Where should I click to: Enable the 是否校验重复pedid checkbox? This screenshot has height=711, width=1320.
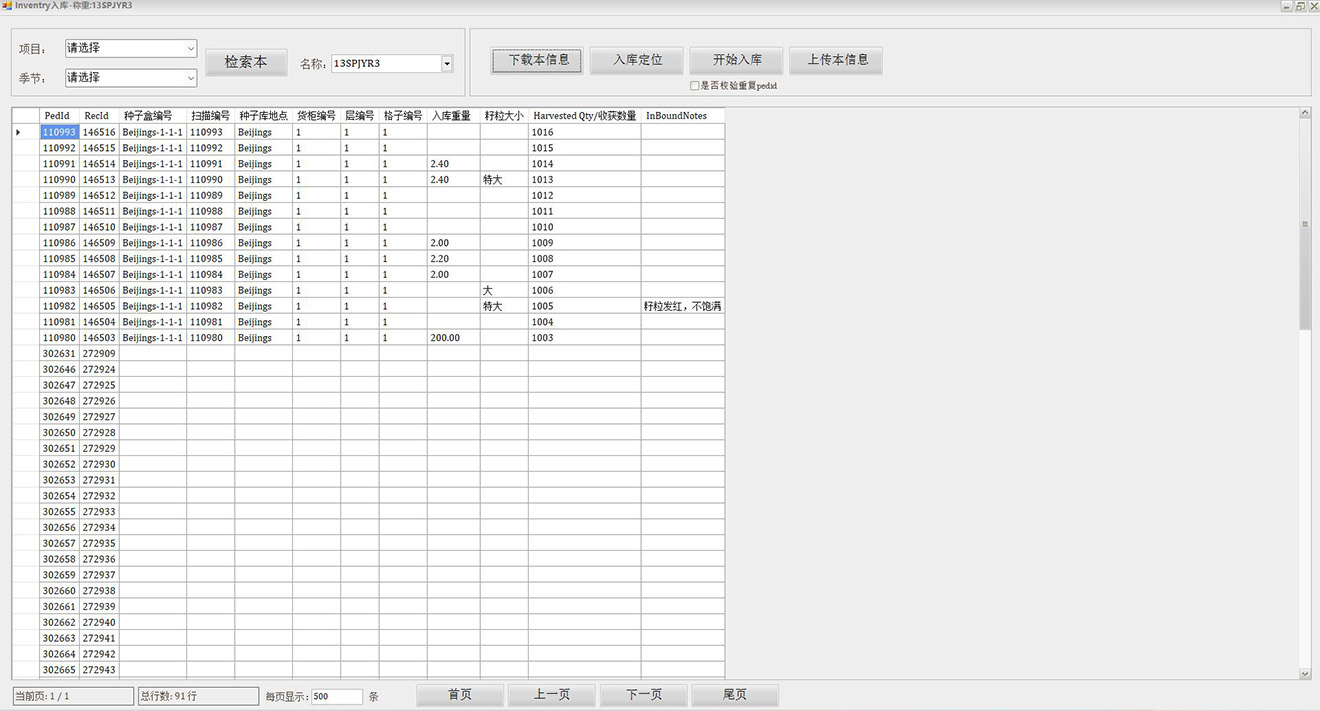(694, 86)
